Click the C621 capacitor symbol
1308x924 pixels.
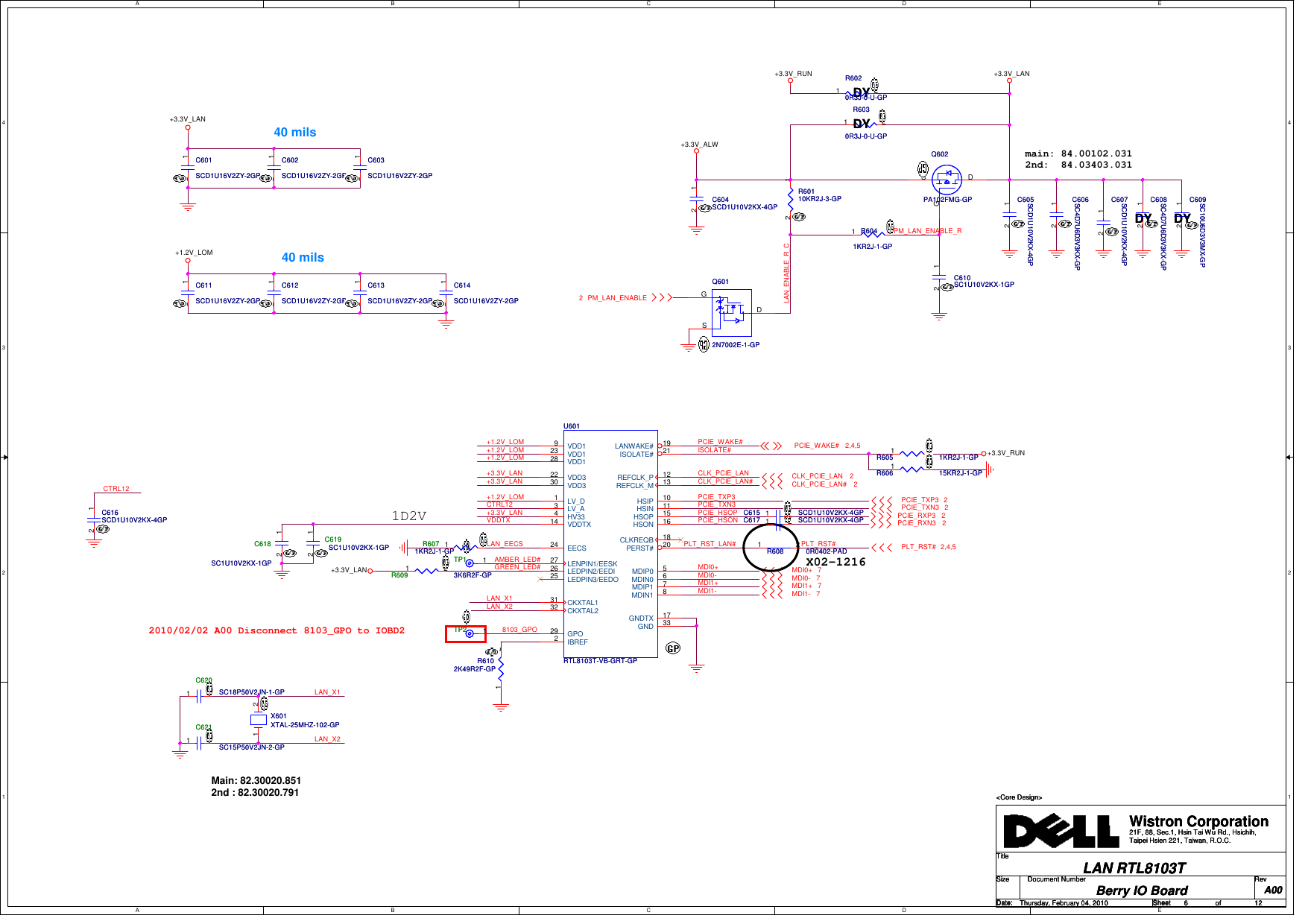point(199,742)
